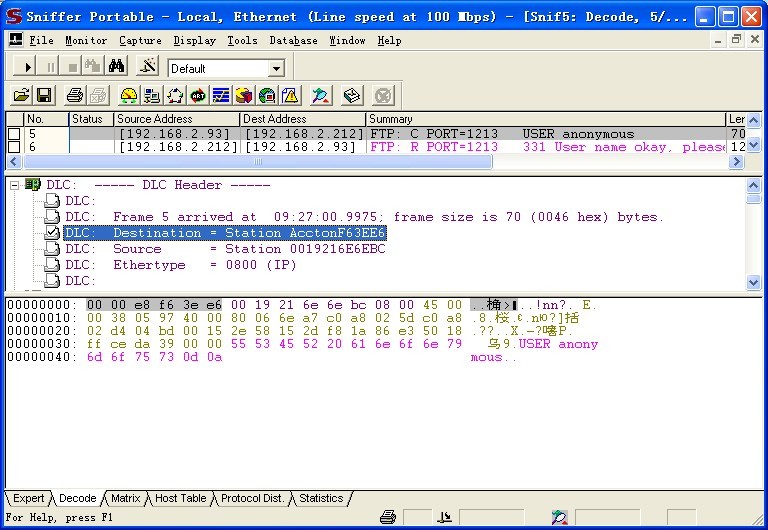Image resolution: width=768 pixels, height=530 pixels.
Task: Open the protocol distribution icon
Action: click(244, 95)
